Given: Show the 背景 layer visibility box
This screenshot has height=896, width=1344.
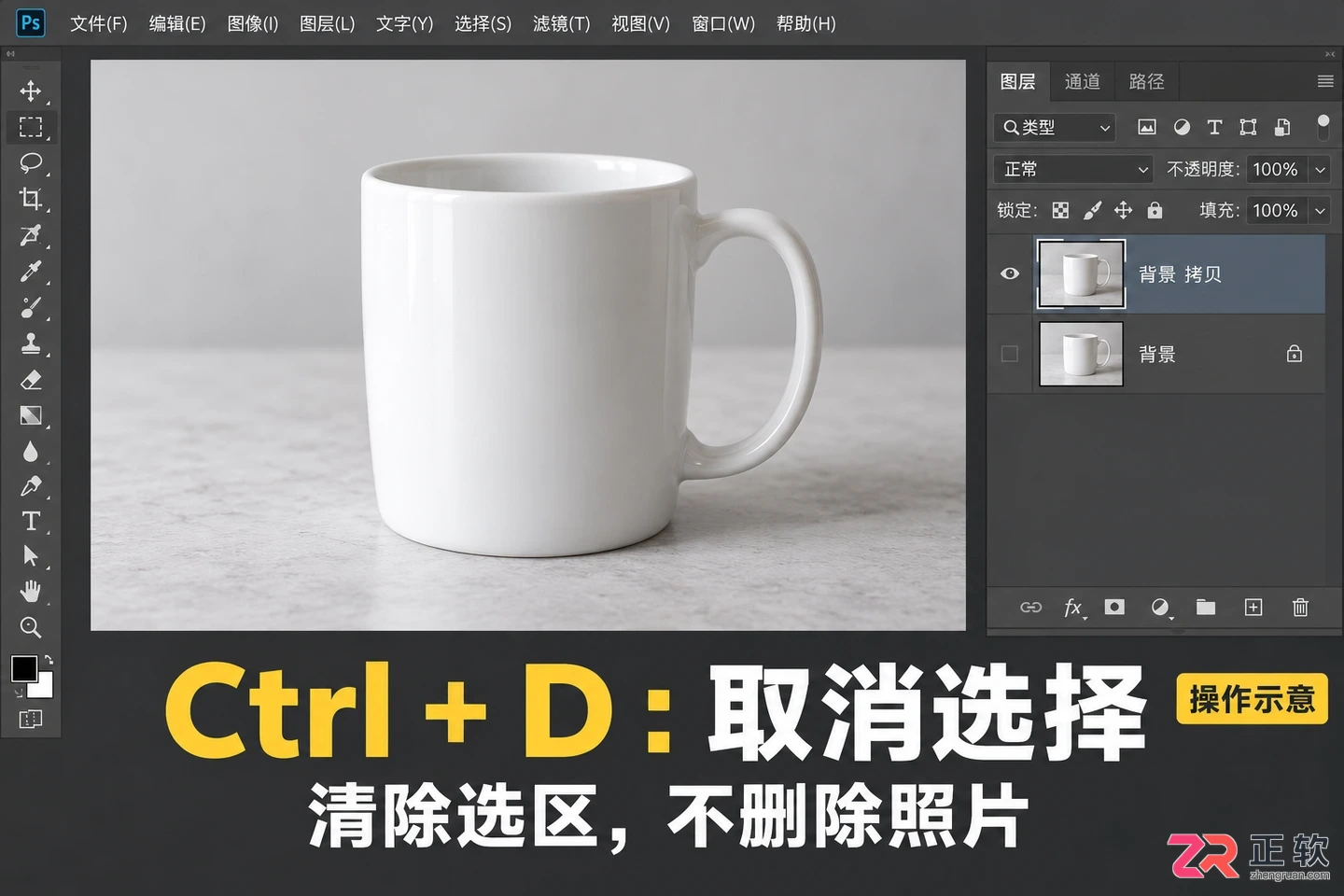Looking at the screenshot, I should pyautogui.click(x=1010, y=354).
